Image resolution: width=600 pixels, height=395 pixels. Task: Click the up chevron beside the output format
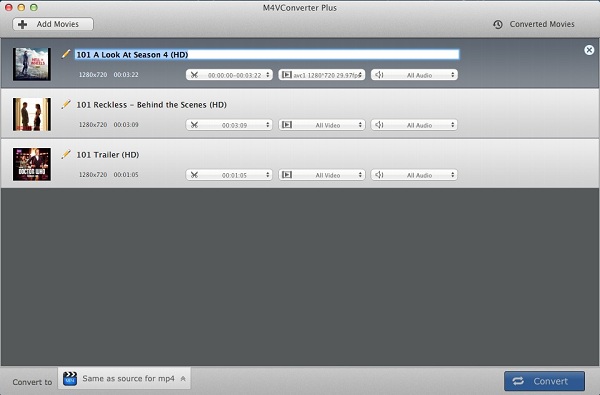point(183,379)
